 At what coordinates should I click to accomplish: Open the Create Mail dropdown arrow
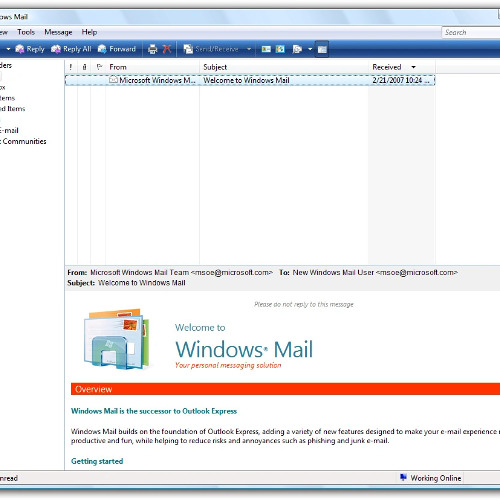pos(8,49)
